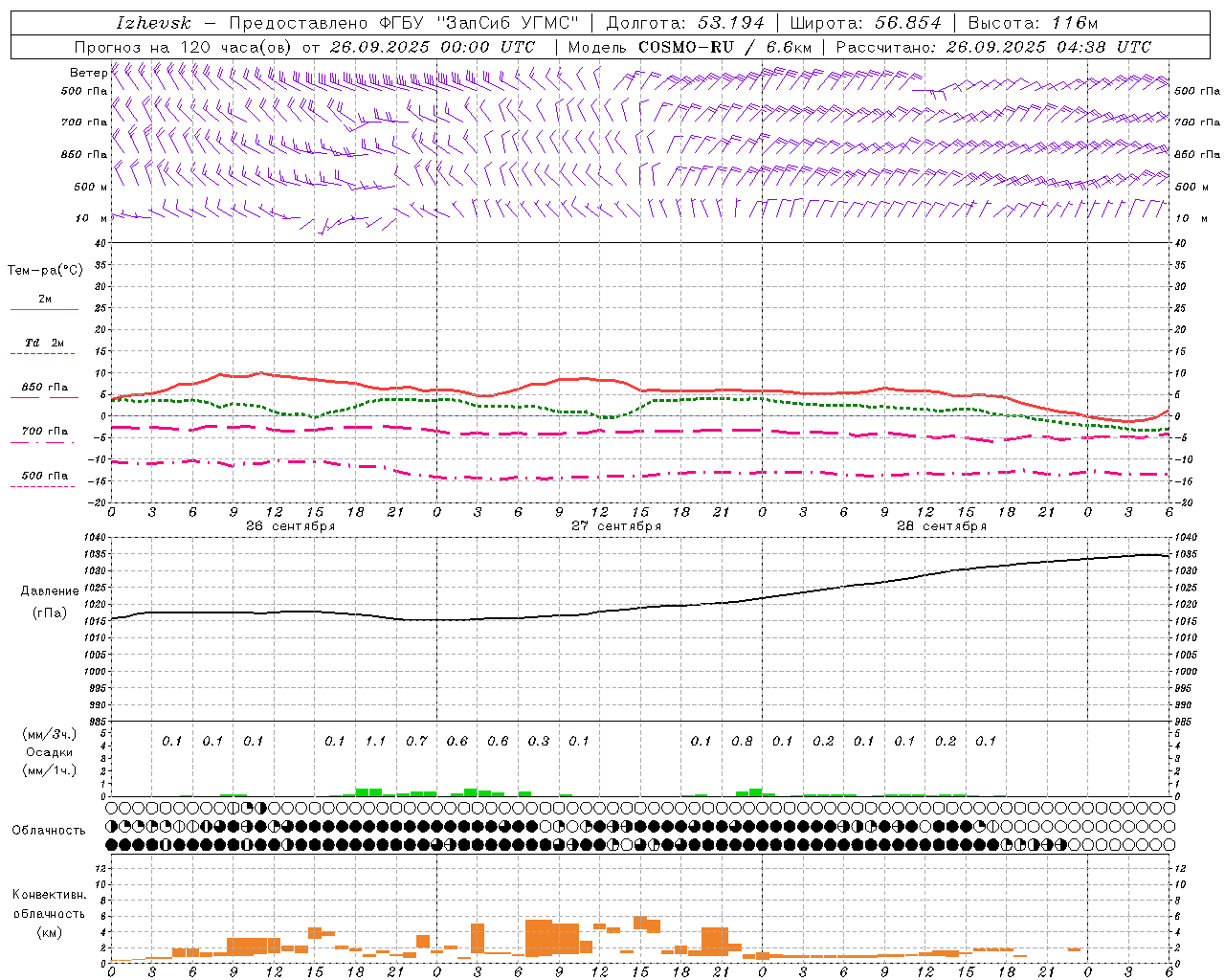
Task: Click the left-side "10 м" wind level label
Action: [91, 218]
